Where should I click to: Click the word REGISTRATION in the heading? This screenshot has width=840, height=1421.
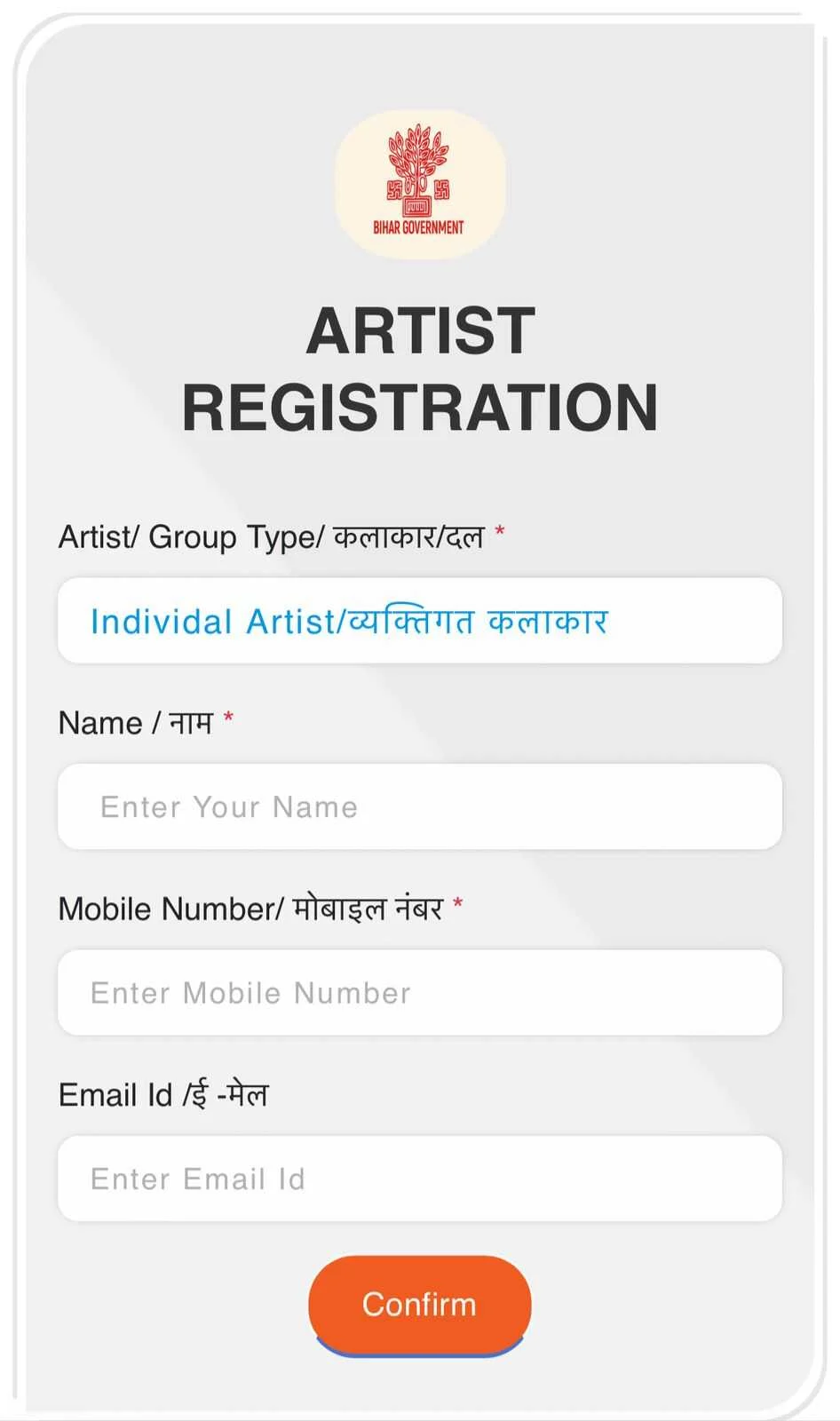(x=420, y=408)
